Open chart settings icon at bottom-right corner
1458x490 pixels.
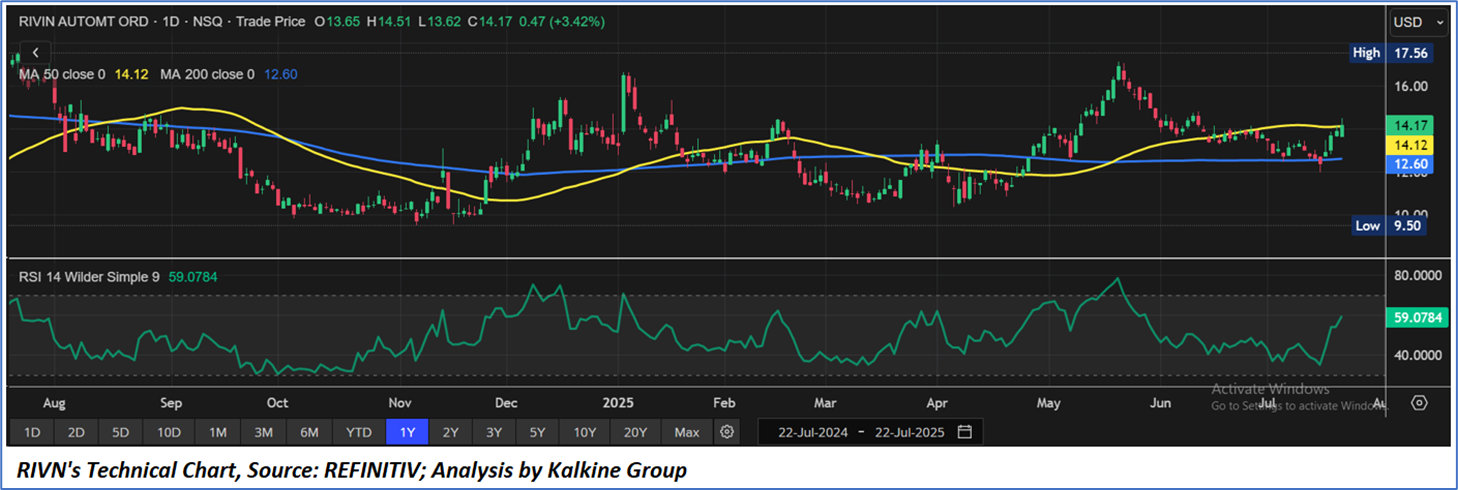(1419, 403)
